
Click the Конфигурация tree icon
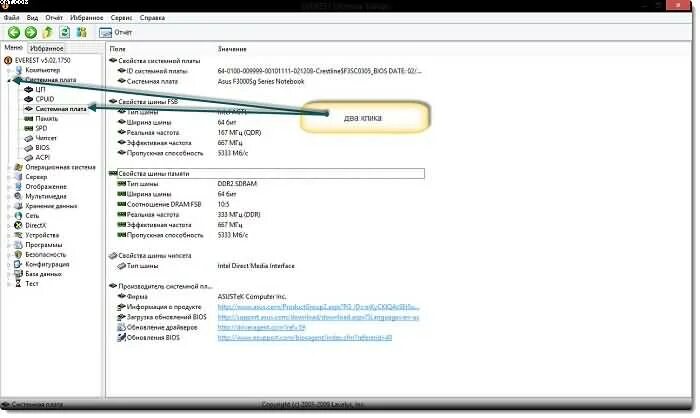(18, 264)
